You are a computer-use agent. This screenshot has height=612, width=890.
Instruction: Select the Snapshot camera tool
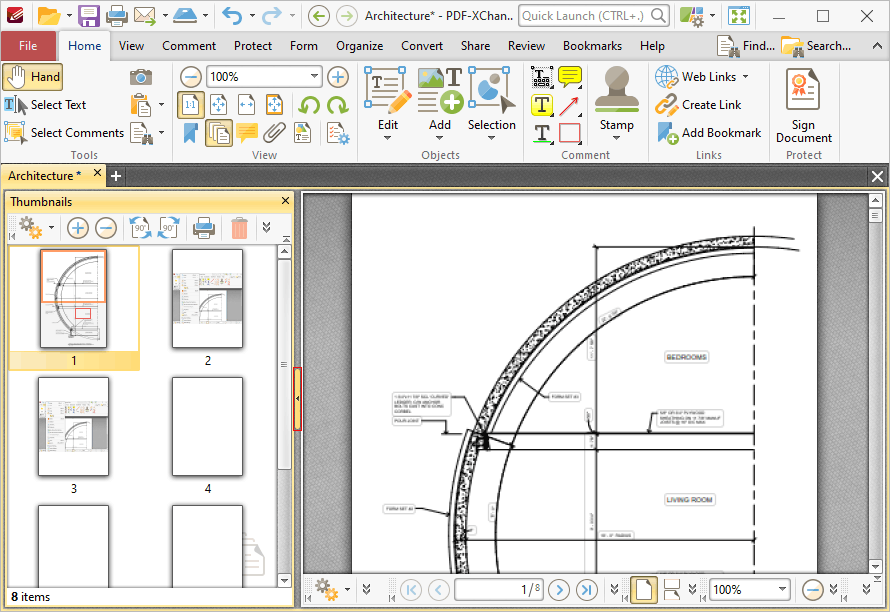point(141,77)
